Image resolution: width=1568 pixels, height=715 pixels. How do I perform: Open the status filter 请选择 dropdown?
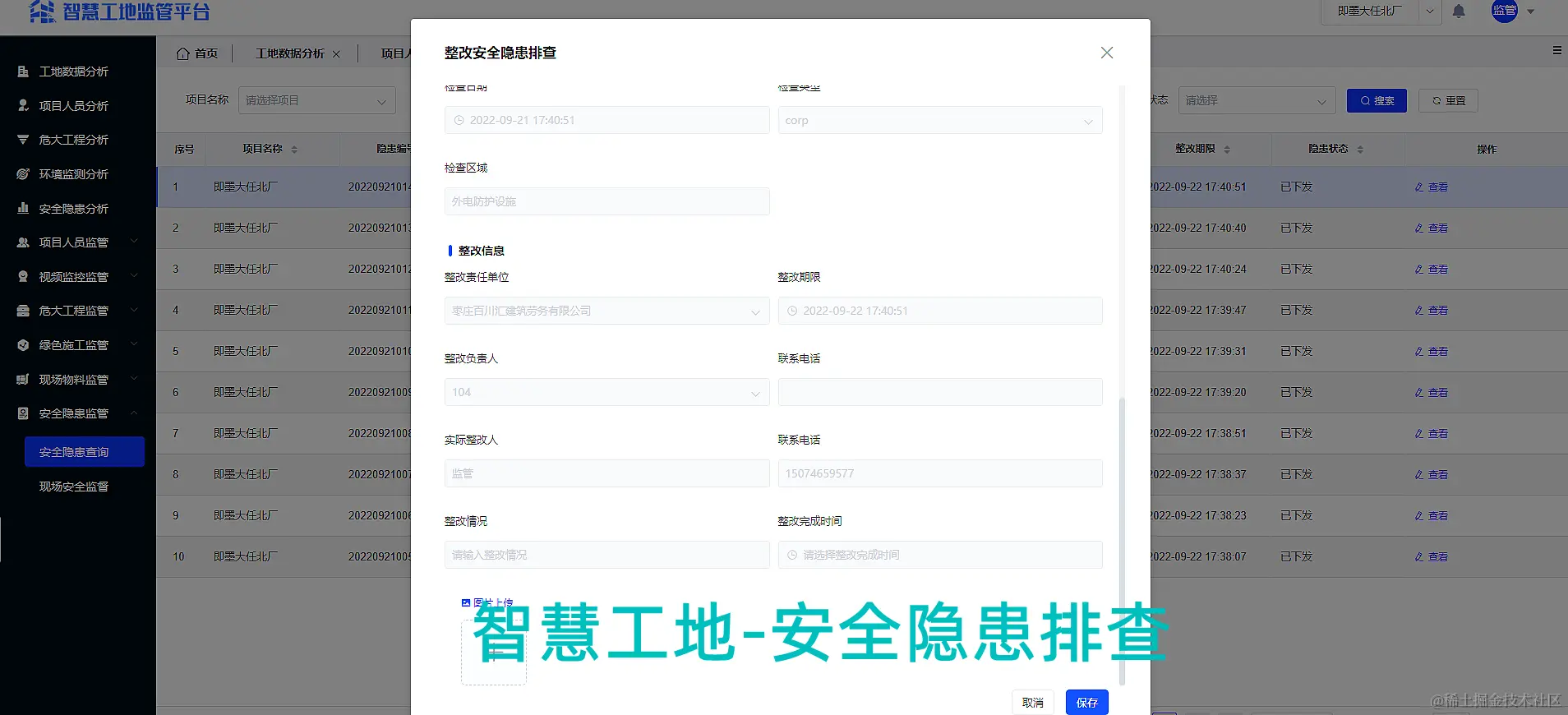1257,100
